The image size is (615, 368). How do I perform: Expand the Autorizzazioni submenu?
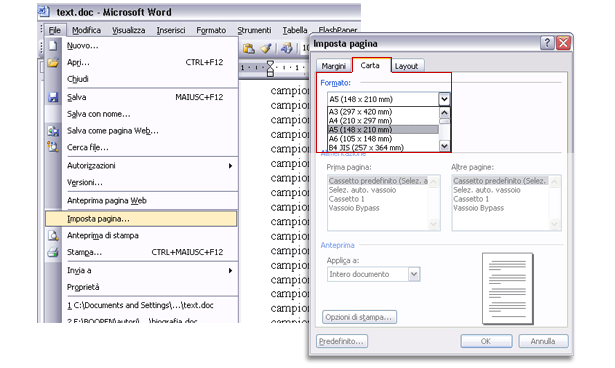tap(142, 166)
